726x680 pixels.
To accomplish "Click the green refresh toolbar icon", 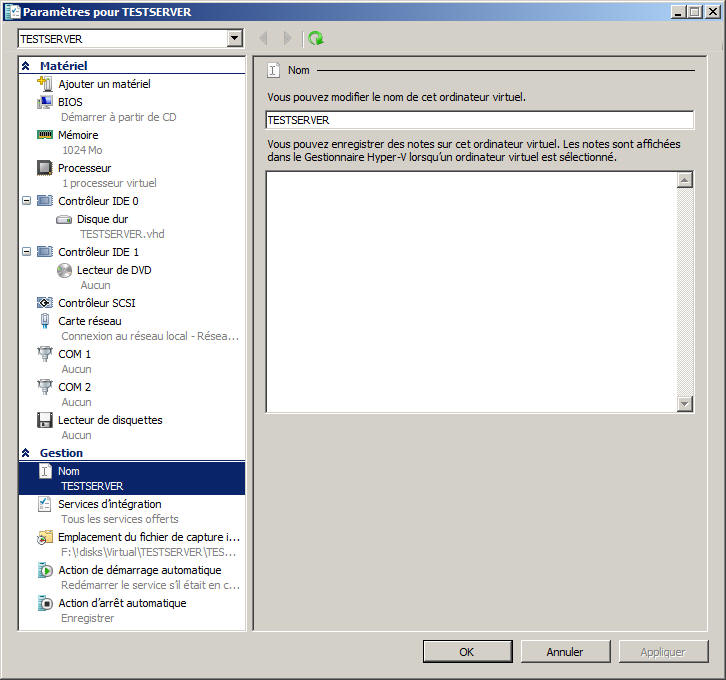I will coord(316,38).
